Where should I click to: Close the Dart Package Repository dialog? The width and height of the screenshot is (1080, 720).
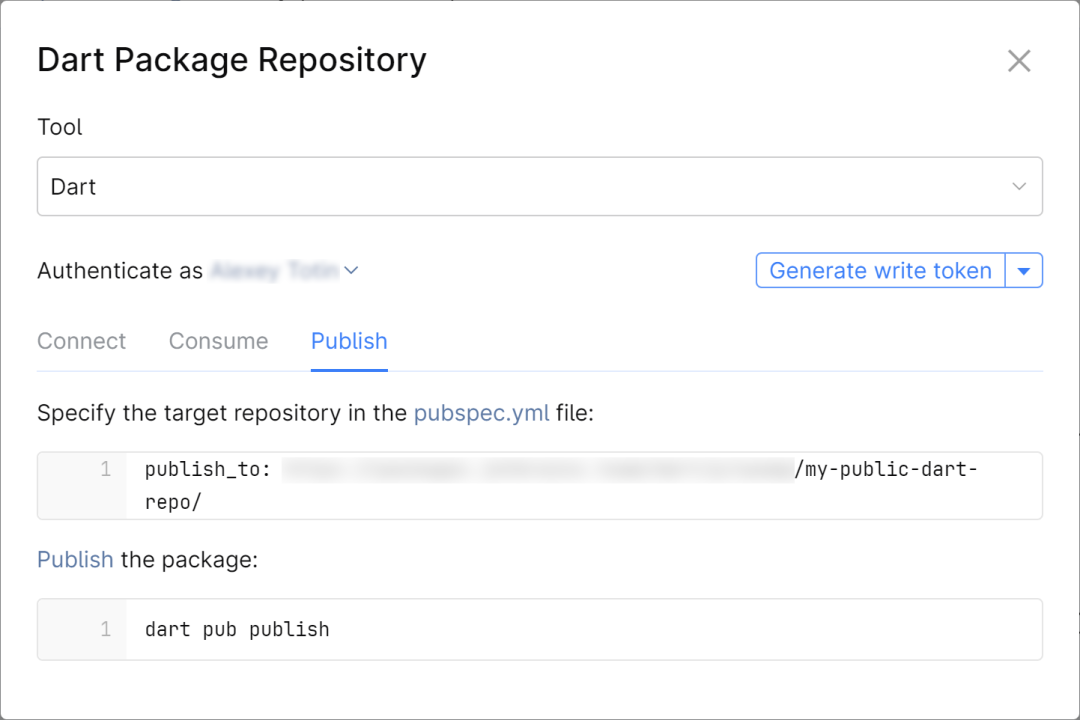[x=1019, y=61]
